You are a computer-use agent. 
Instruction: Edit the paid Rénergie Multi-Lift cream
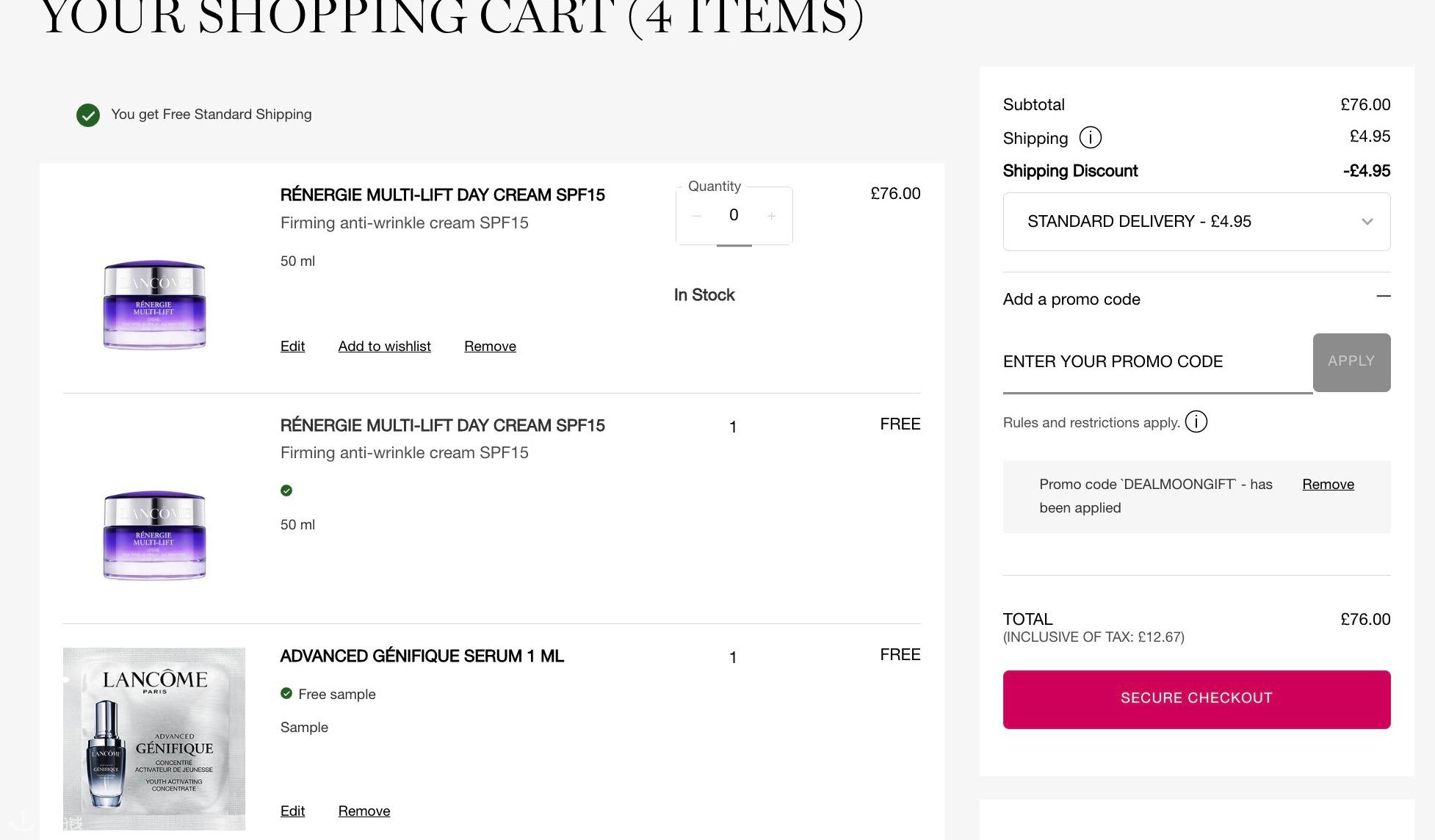pyautogui.click(x=292, y=346)
